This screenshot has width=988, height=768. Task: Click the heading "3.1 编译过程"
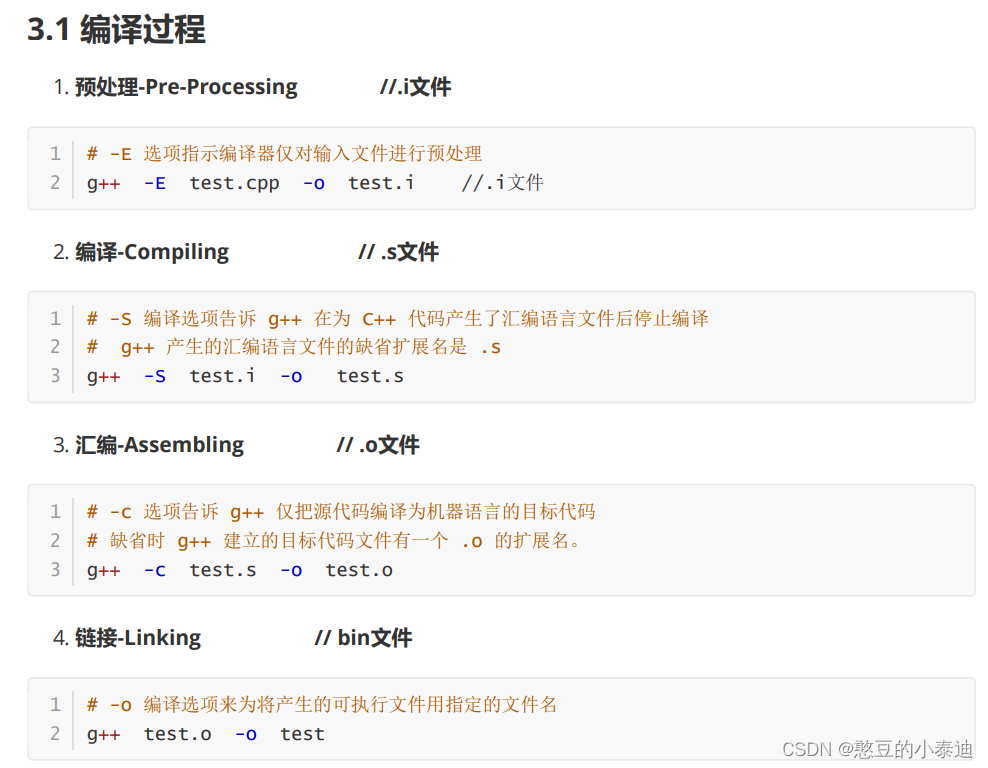point(117,29)
